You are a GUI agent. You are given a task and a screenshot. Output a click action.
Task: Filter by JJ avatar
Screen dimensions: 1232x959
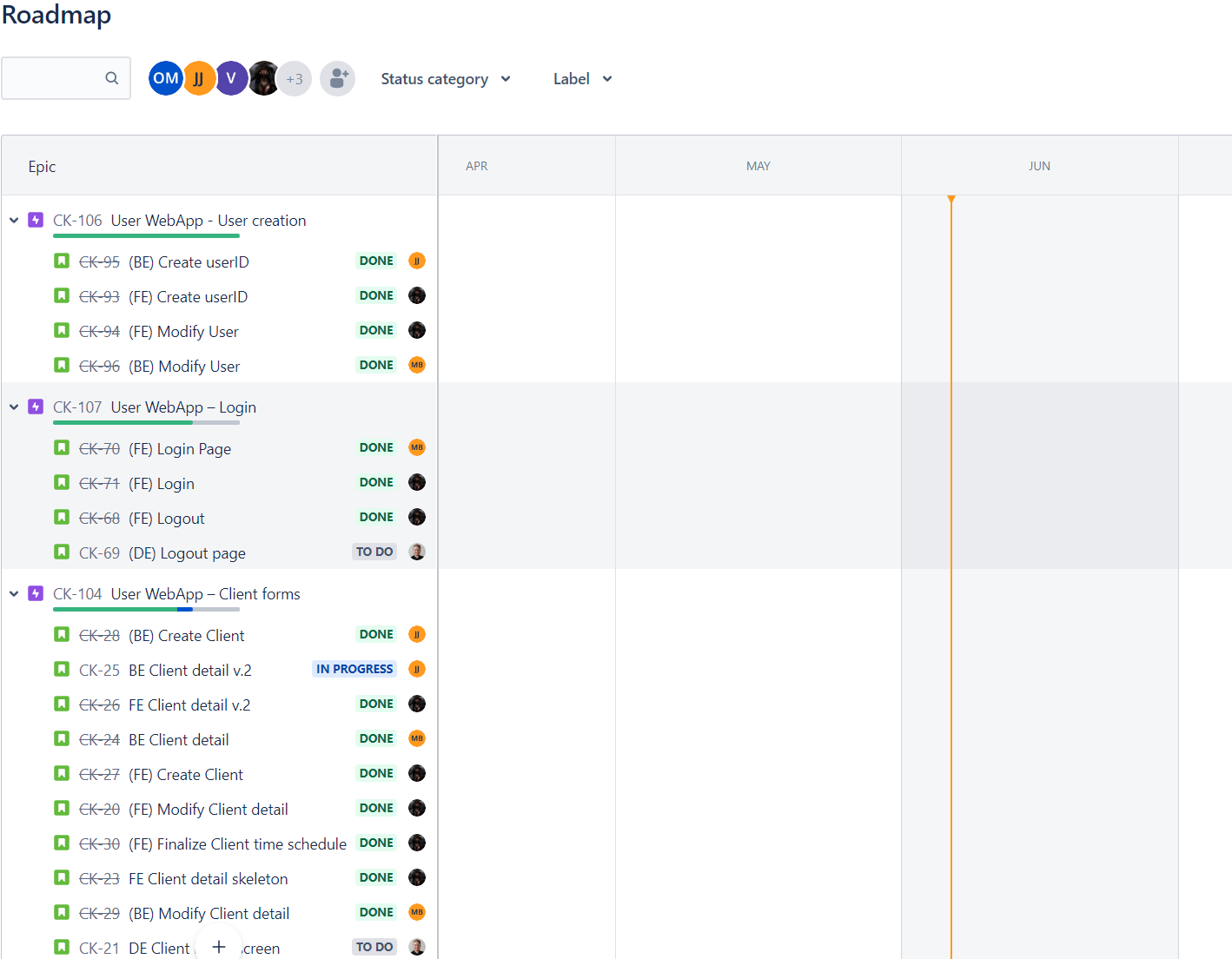tap(199, 78)
